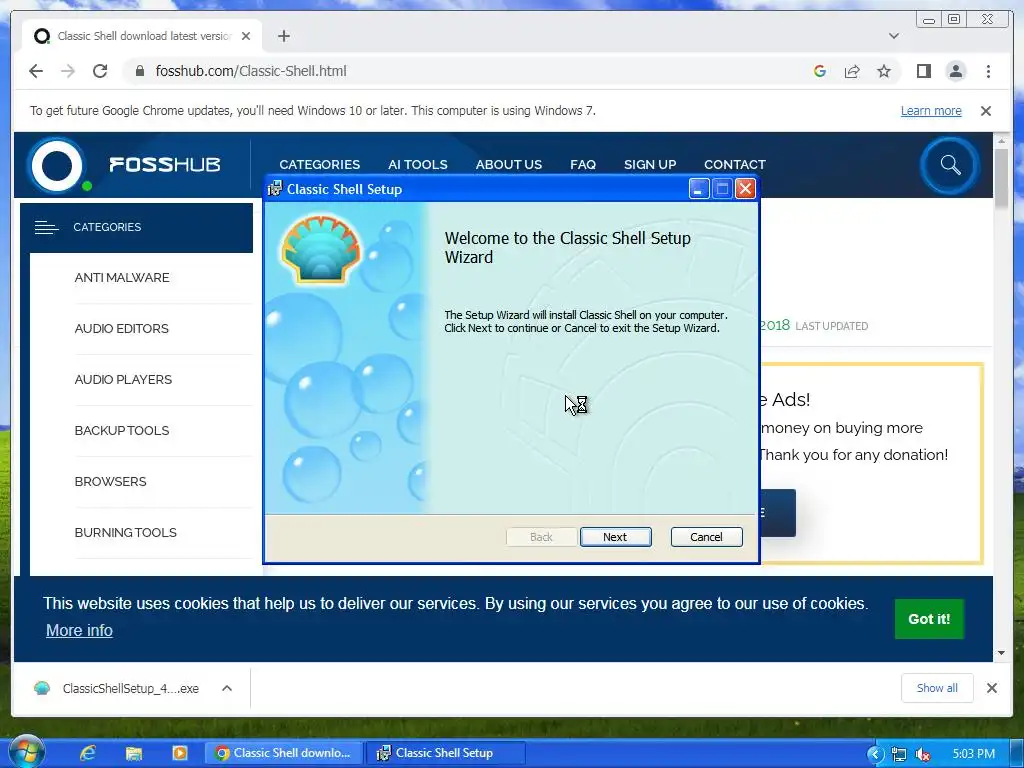Show hidden tray icons arrow
Screen dimensions: 1024x768
pos(875,754)
